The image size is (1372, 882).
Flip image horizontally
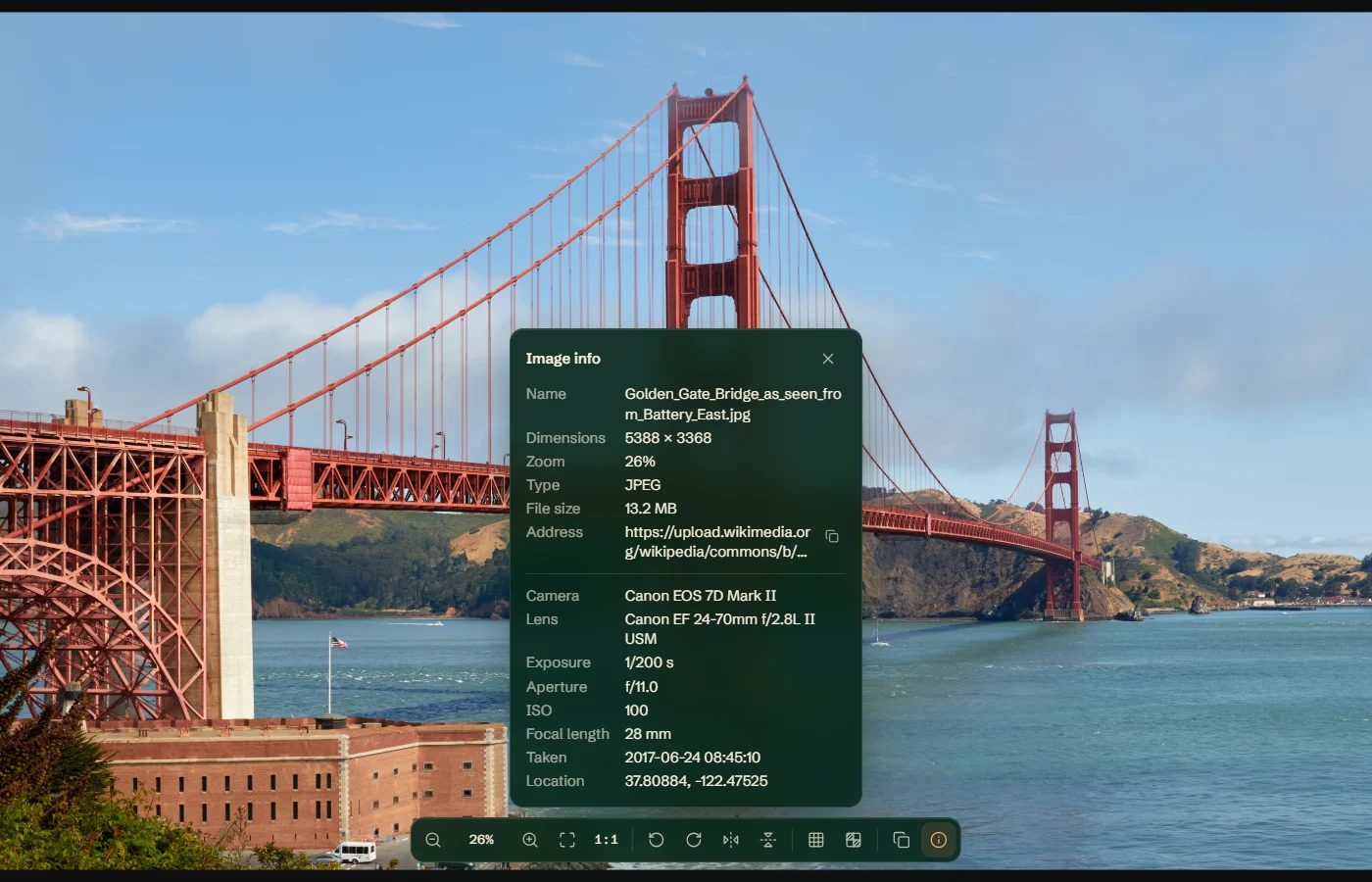point(731,840)
